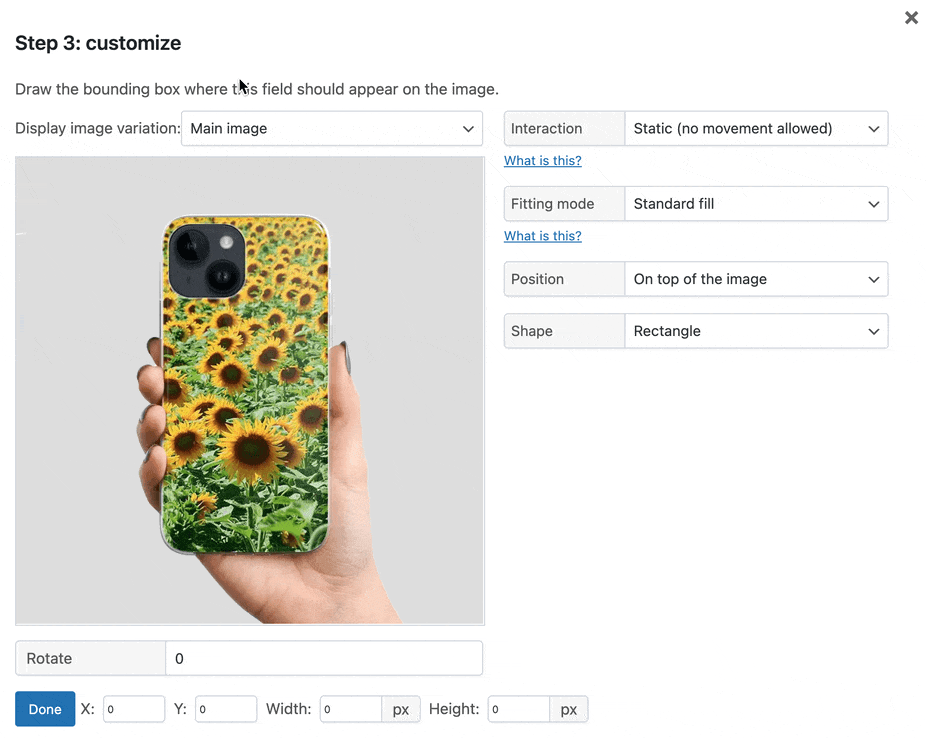Click the px unit beside Width
The width and height of the screenshot is (926, 738).
click(x=401, y=709)
